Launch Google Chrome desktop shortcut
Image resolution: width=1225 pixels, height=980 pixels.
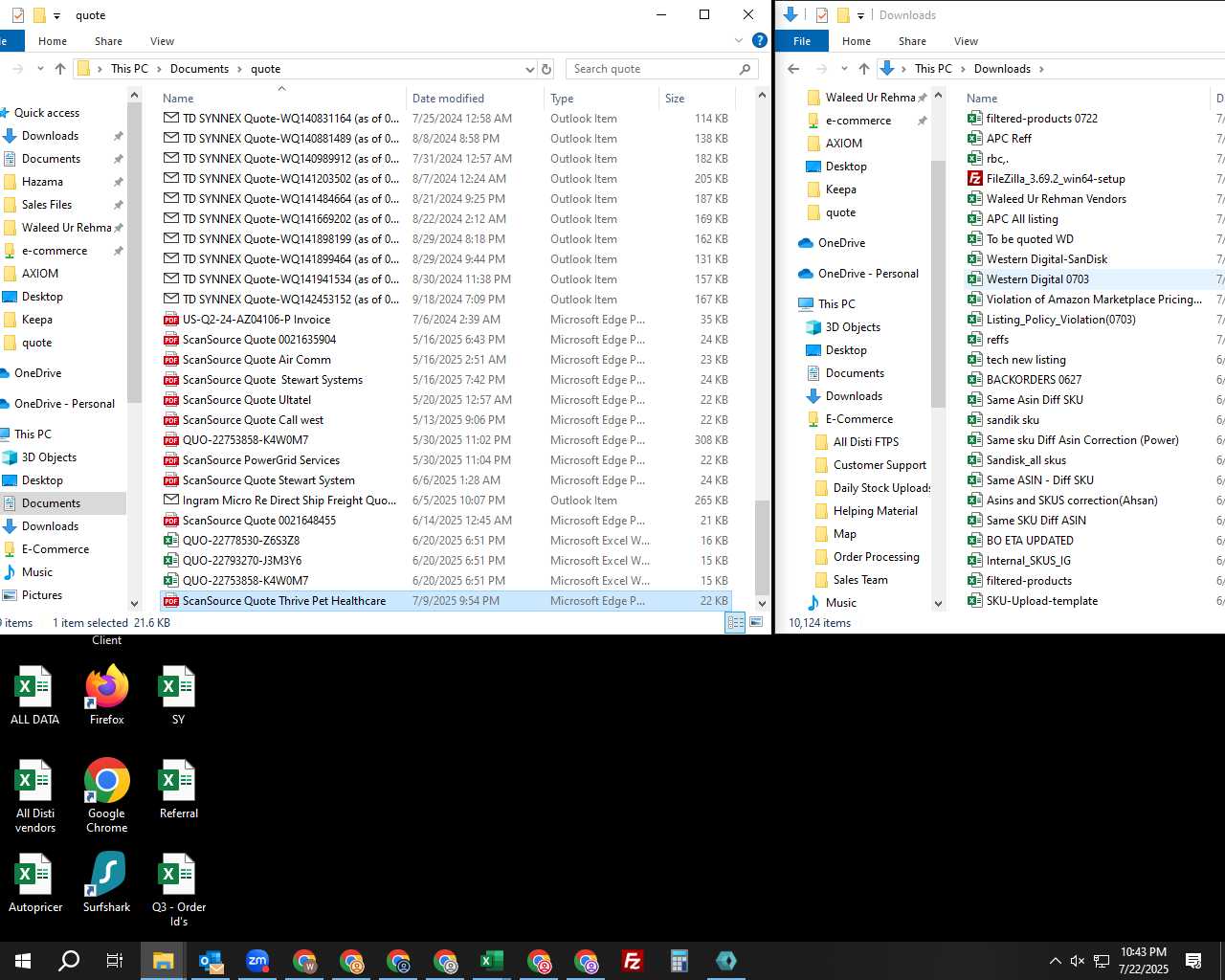[x=106, y=796]
